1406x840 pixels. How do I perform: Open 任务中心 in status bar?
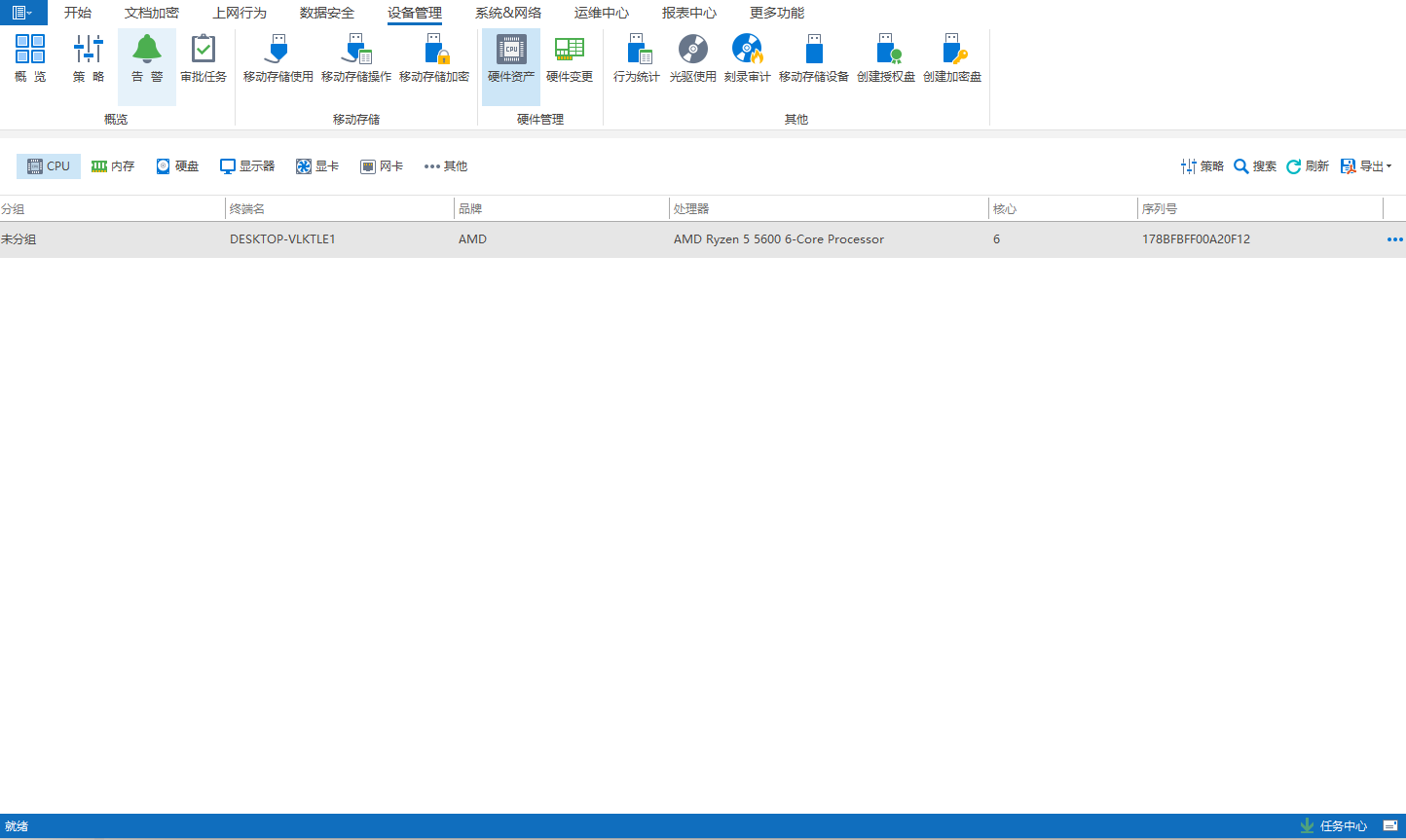[1334, 826]
